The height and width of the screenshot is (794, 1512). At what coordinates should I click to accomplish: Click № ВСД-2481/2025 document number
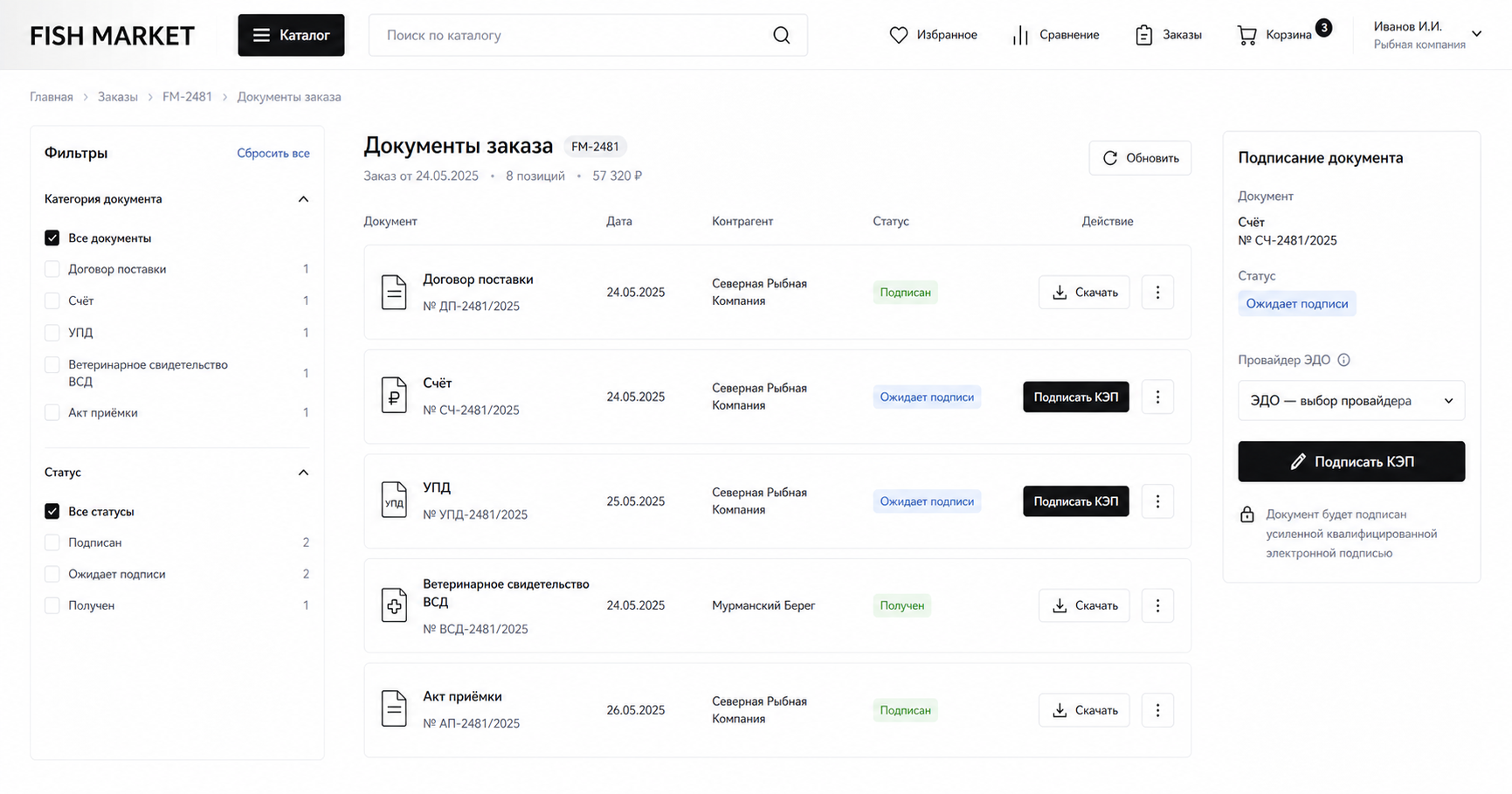point(475,629)
